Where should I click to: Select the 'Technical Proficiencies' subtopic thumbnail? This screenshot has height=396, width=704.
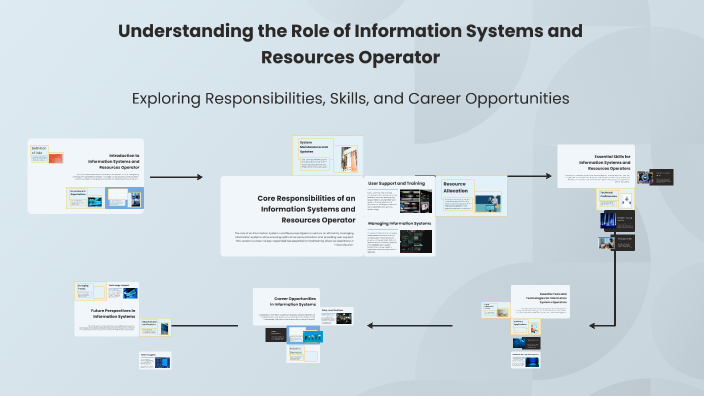pos(615,200)
